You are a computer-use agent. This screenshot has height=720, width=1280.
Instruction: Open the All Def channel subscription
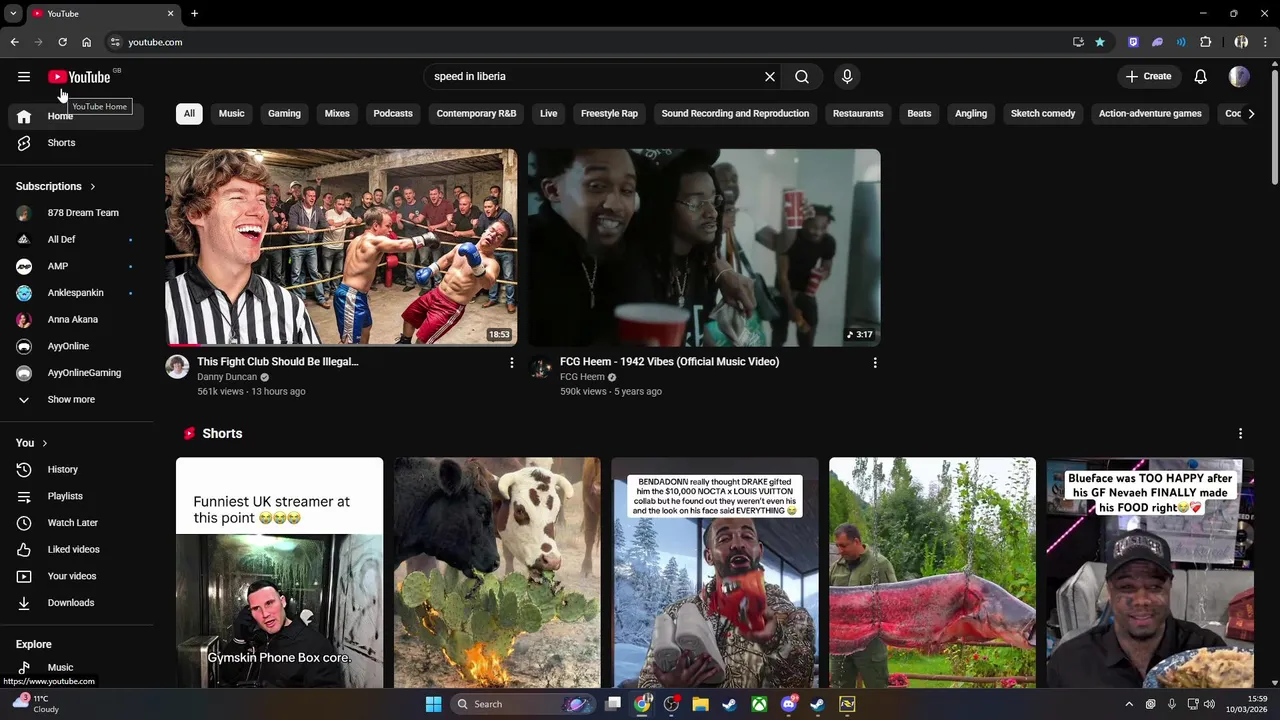(77, 239)
